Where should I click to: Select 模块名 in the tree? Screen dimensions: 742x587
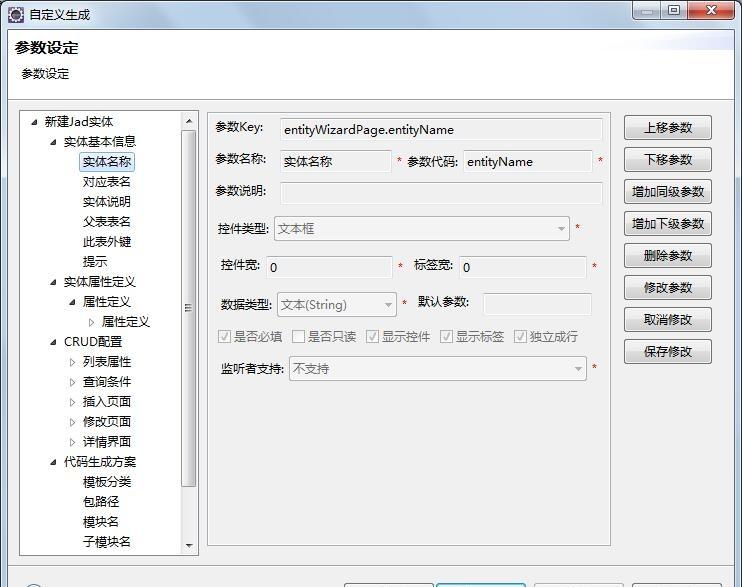pos(101,522)
